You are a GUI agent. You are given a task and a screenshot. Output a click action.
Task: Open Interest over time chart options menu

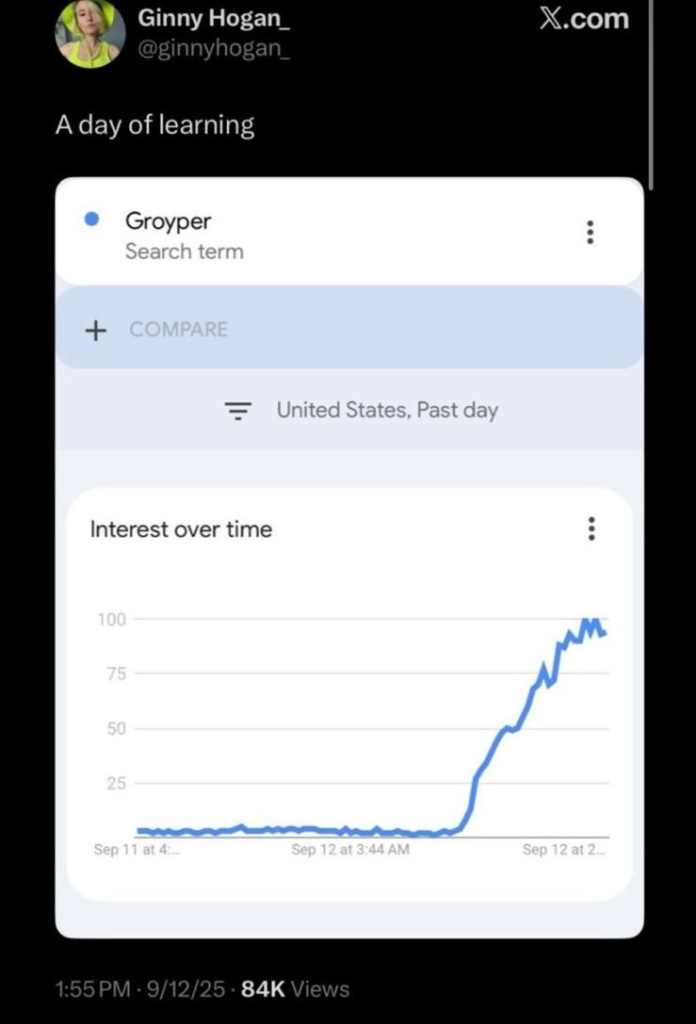pyautogui.click(x=592, y=528)
